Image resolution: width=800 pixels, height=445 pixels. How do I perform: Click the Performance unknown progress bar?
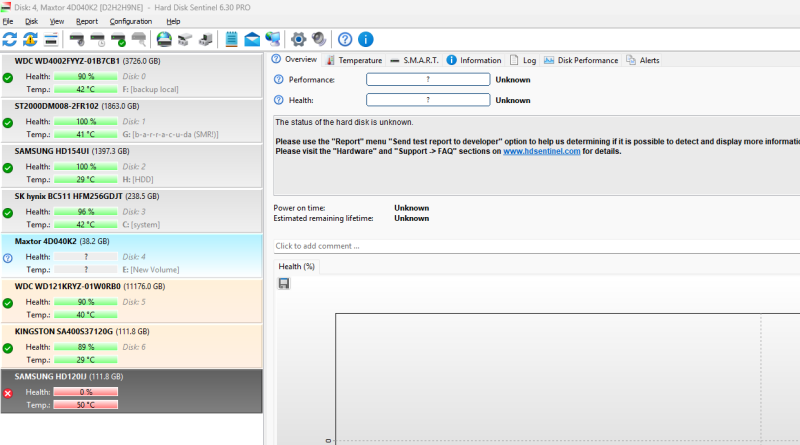pyautogui.click(x=428, y=80)
